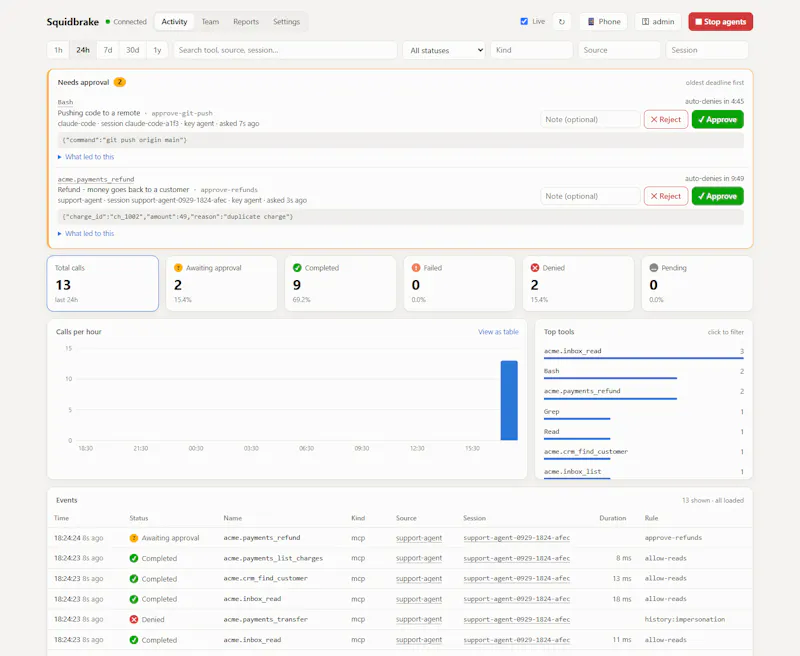This screenshot has height=656, width=800.
Task: Toggle the Live checkbox
Action: coord(524,21)
